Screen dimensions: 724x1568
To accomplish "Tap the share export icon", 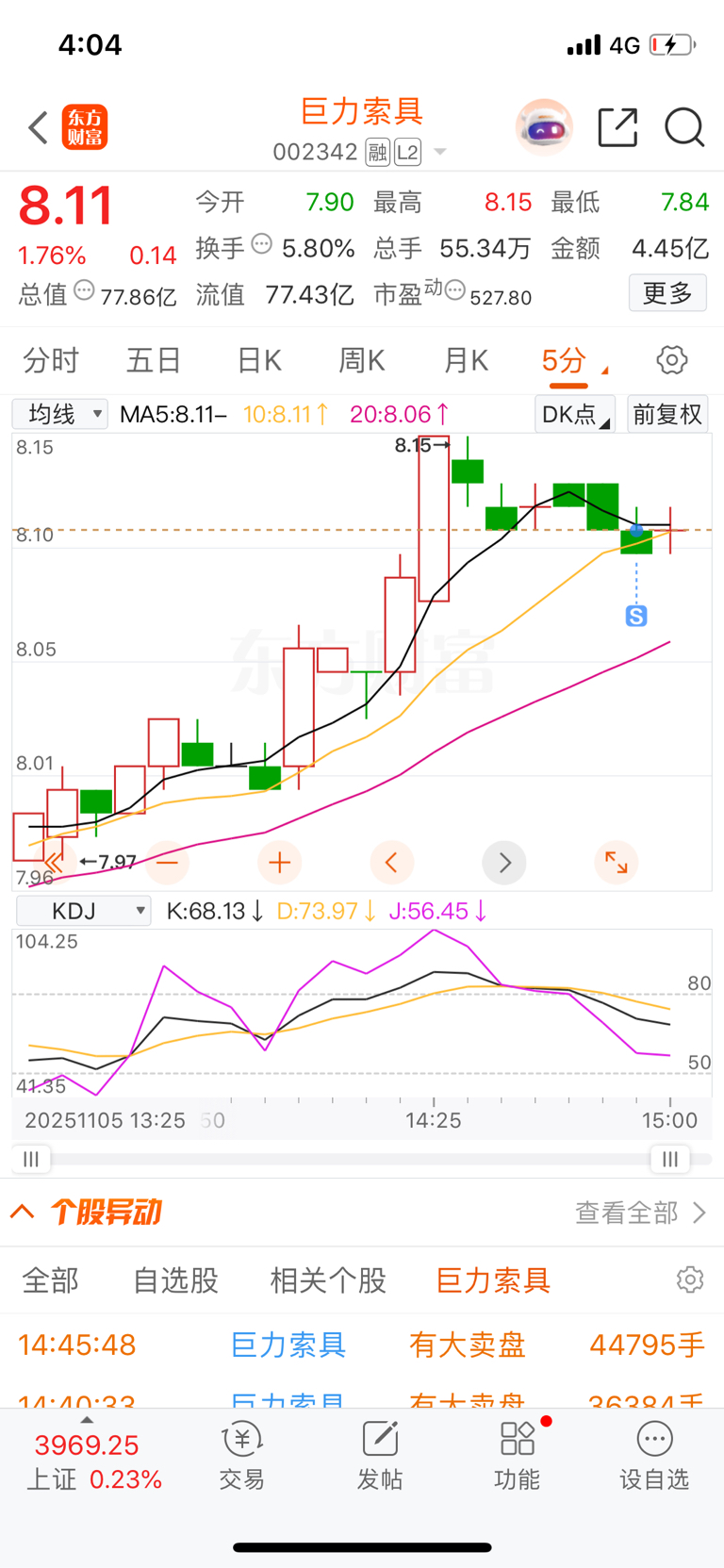I will click(x=618, y=127).
